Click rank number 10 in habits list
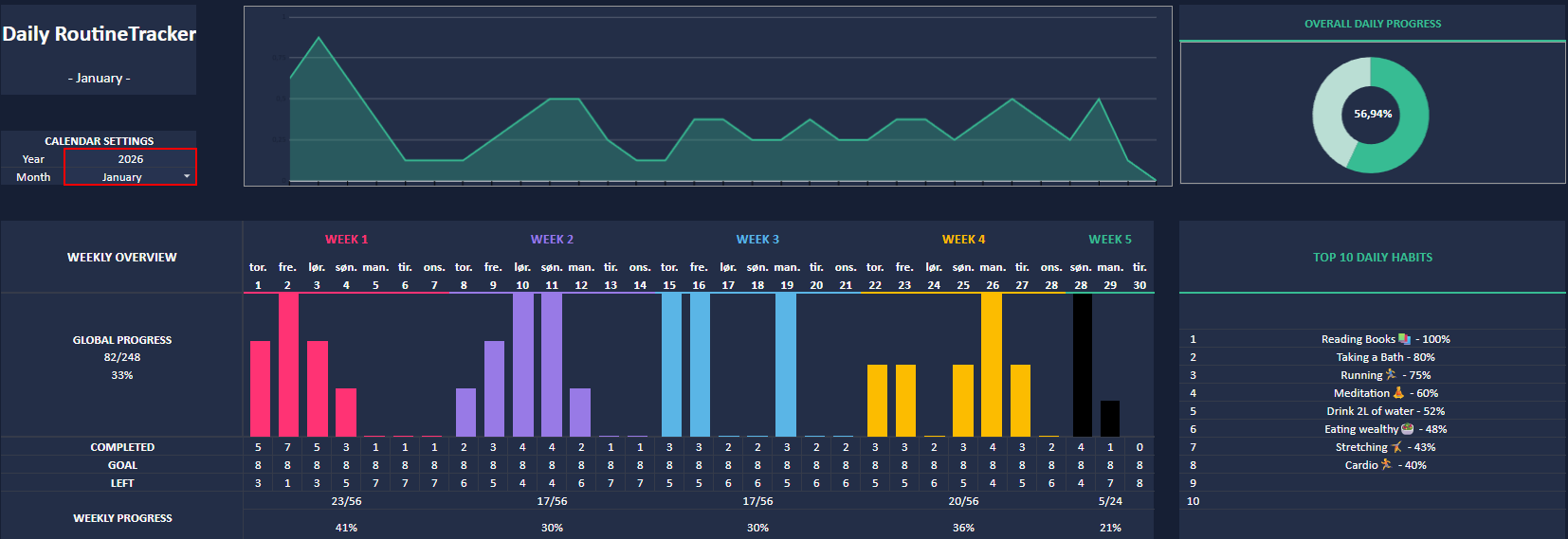Viewport: 1568px width, 539px height. pyautogui.click(x=1193, y=501)
